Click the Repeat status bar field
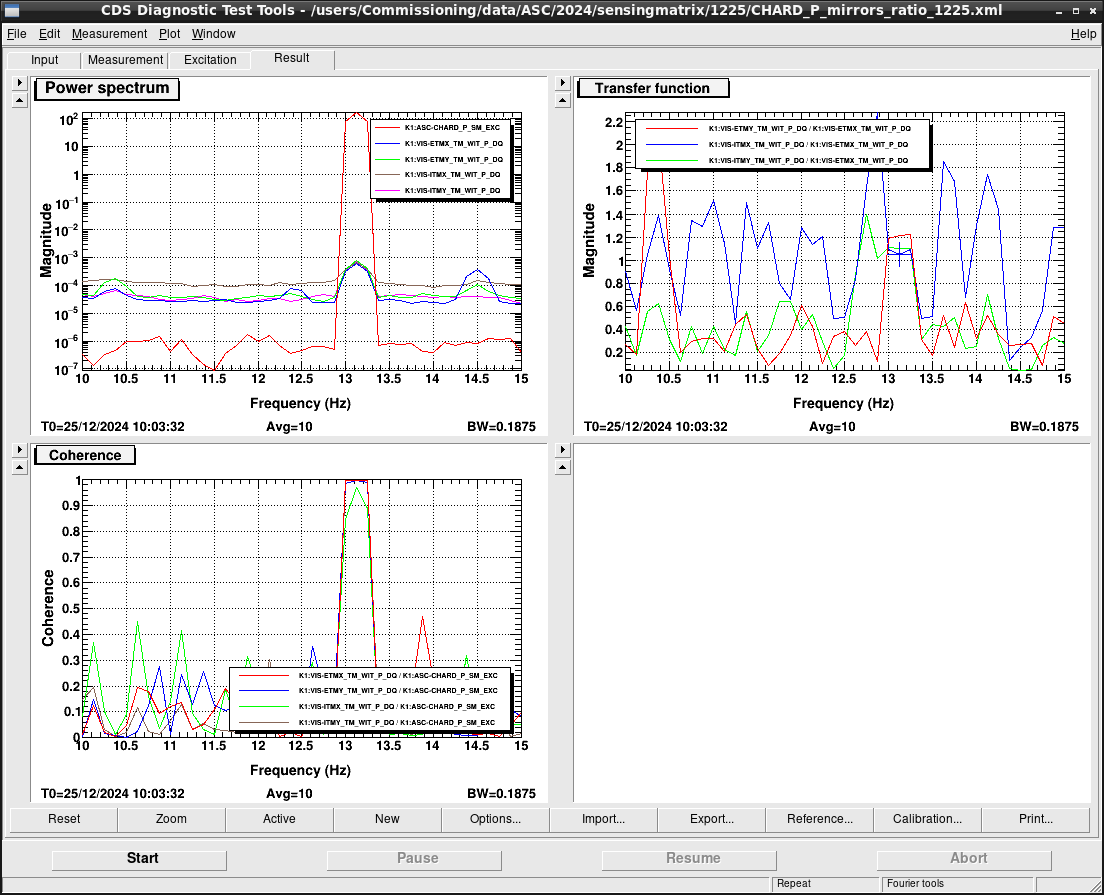 point(827,884)
